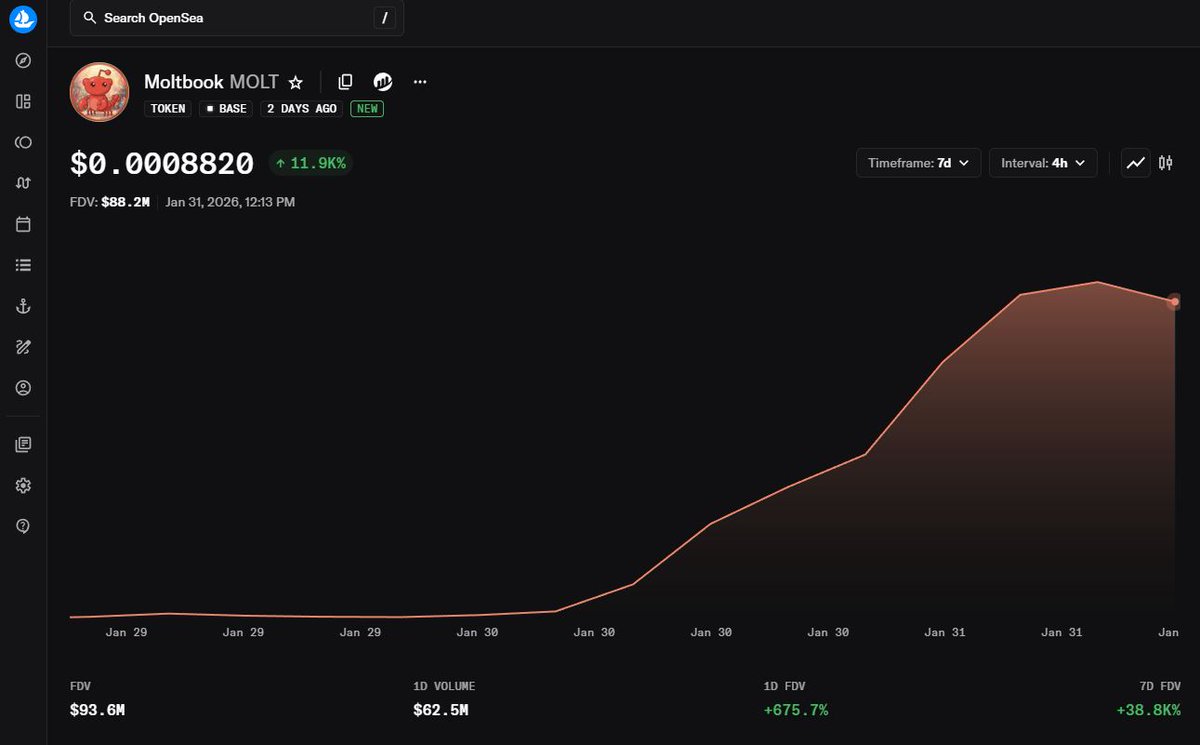Open the Discover compass icon in sidebar
The image size is (1200, 745).
[23, 61]
